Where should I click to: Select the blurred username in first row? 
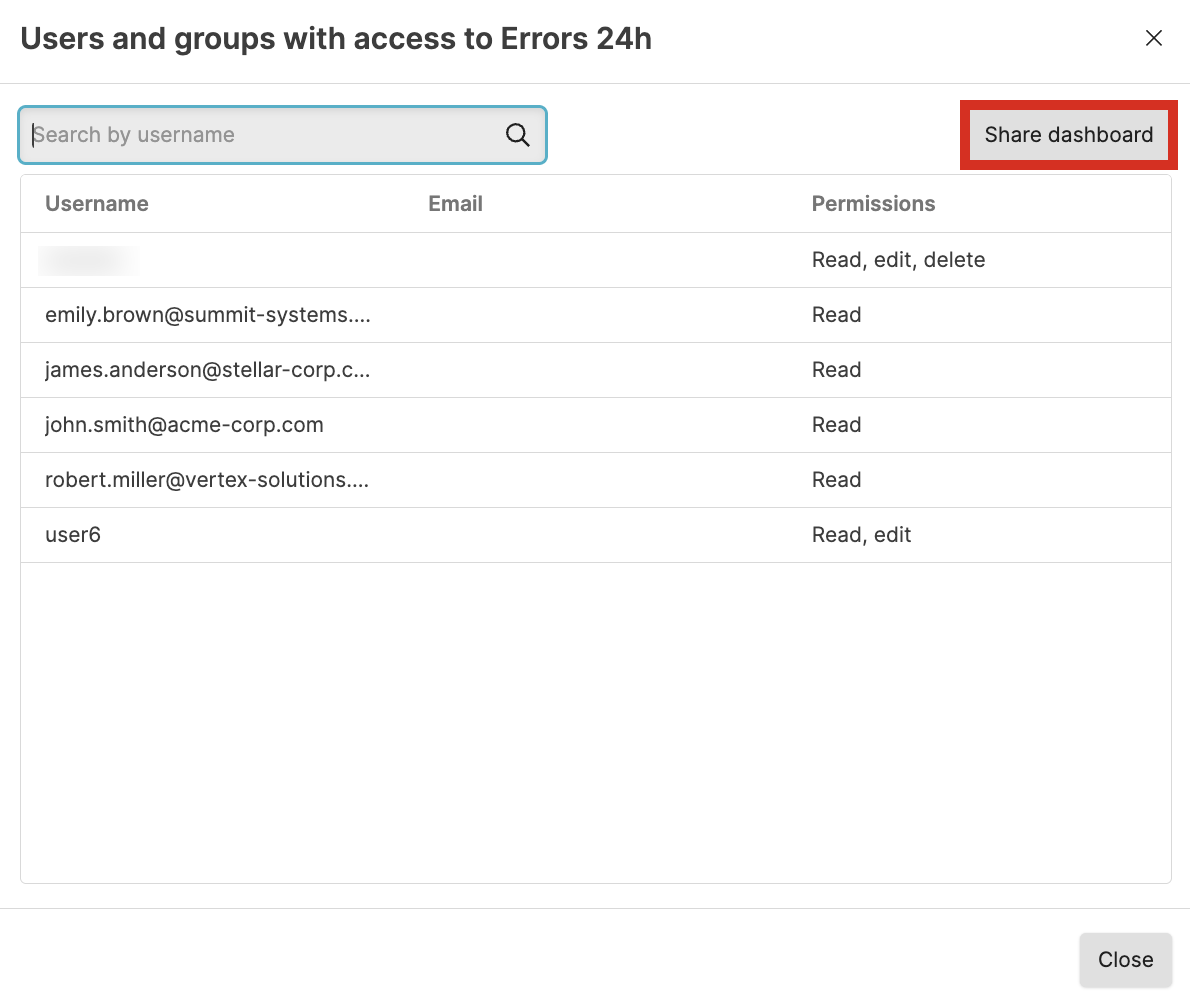[89, 260]
